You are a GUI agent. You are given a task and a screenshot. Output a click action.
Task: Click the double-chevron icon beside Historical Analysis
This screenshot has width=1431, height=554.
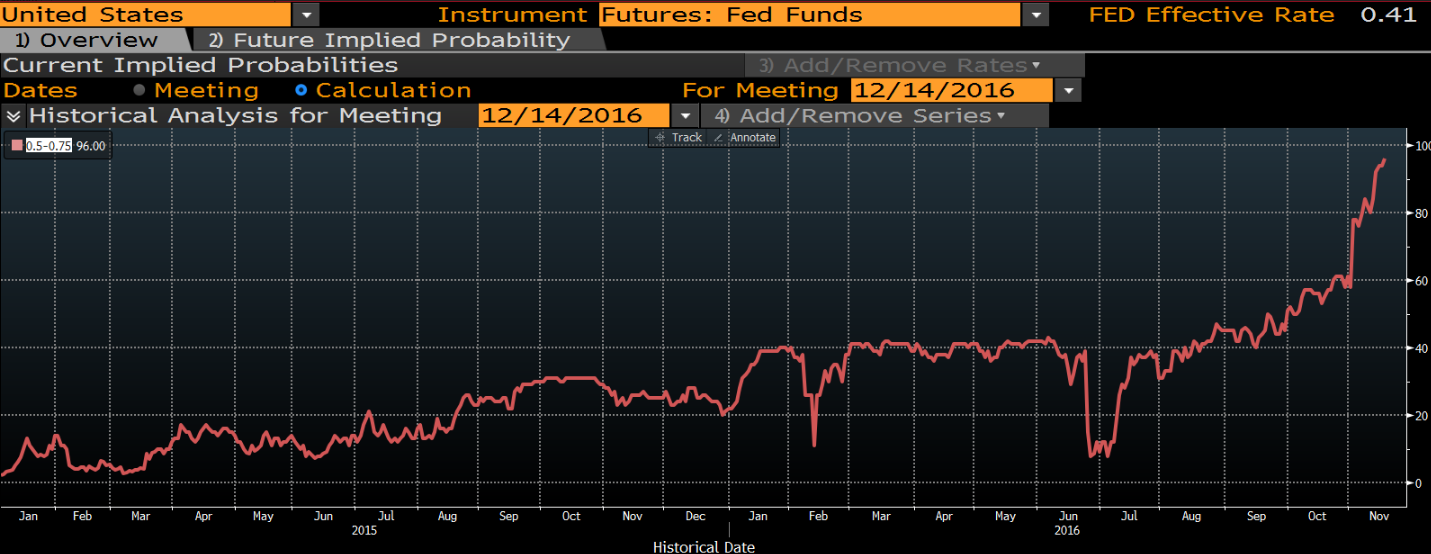click(x=13, y=116)
